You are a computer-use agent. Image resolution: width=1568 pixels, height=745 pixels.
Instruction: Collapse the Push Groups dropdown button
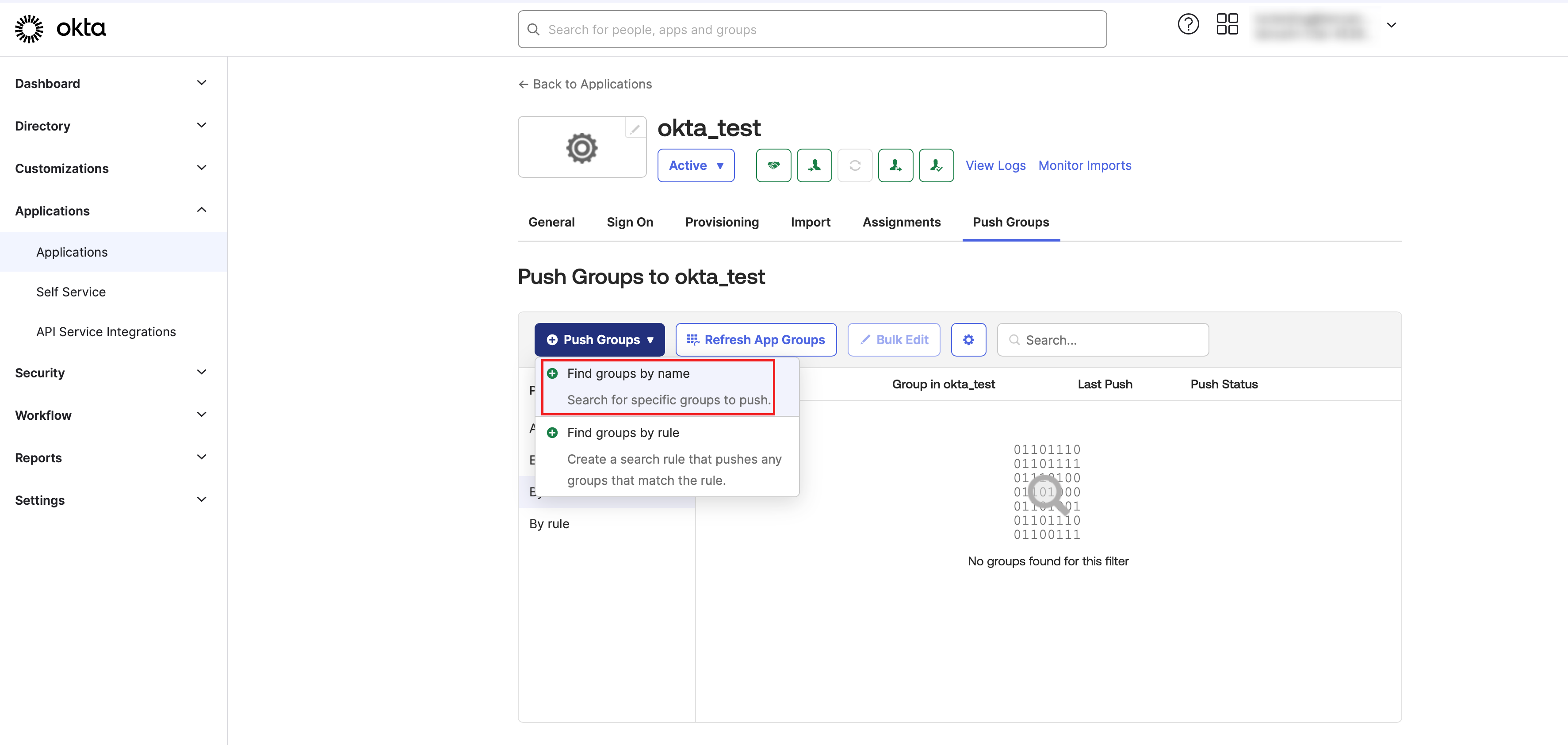[599, 340]
